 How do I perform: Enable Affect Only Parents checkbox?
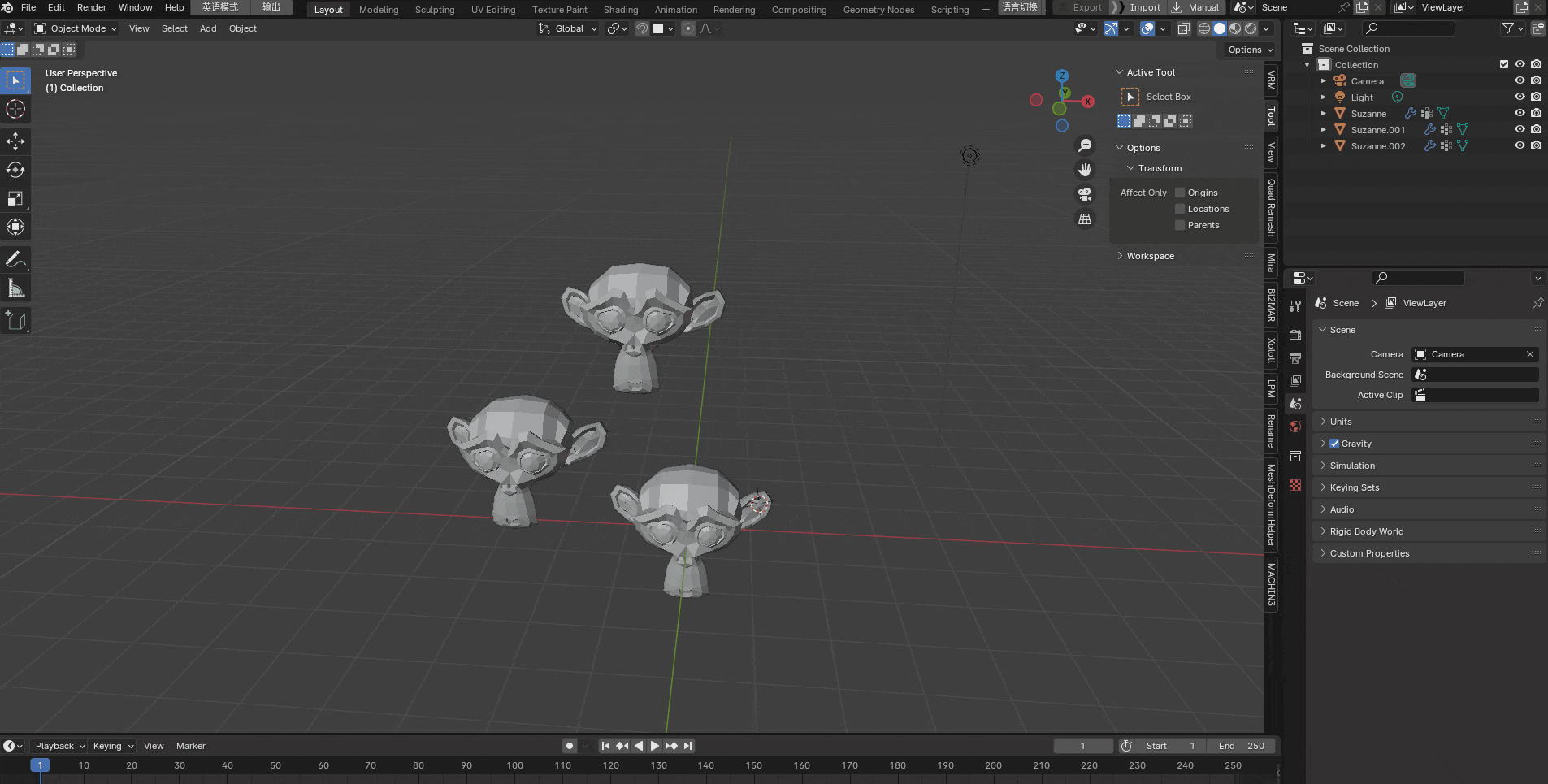[1180, 225]
